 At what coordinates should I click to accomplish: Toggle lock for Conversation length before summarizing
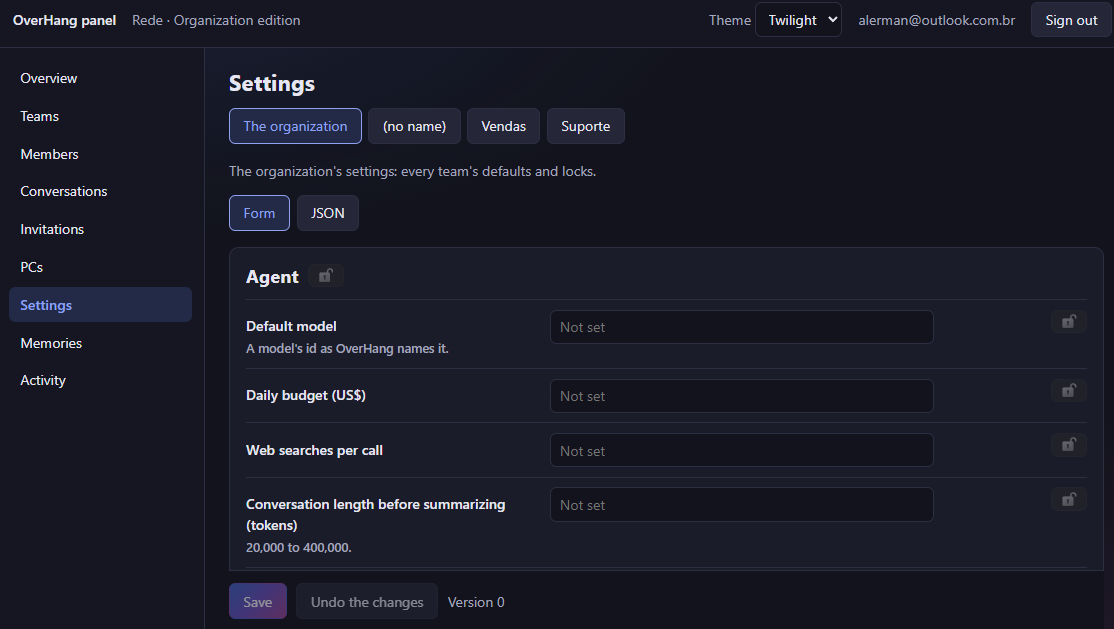point(1069,500)
